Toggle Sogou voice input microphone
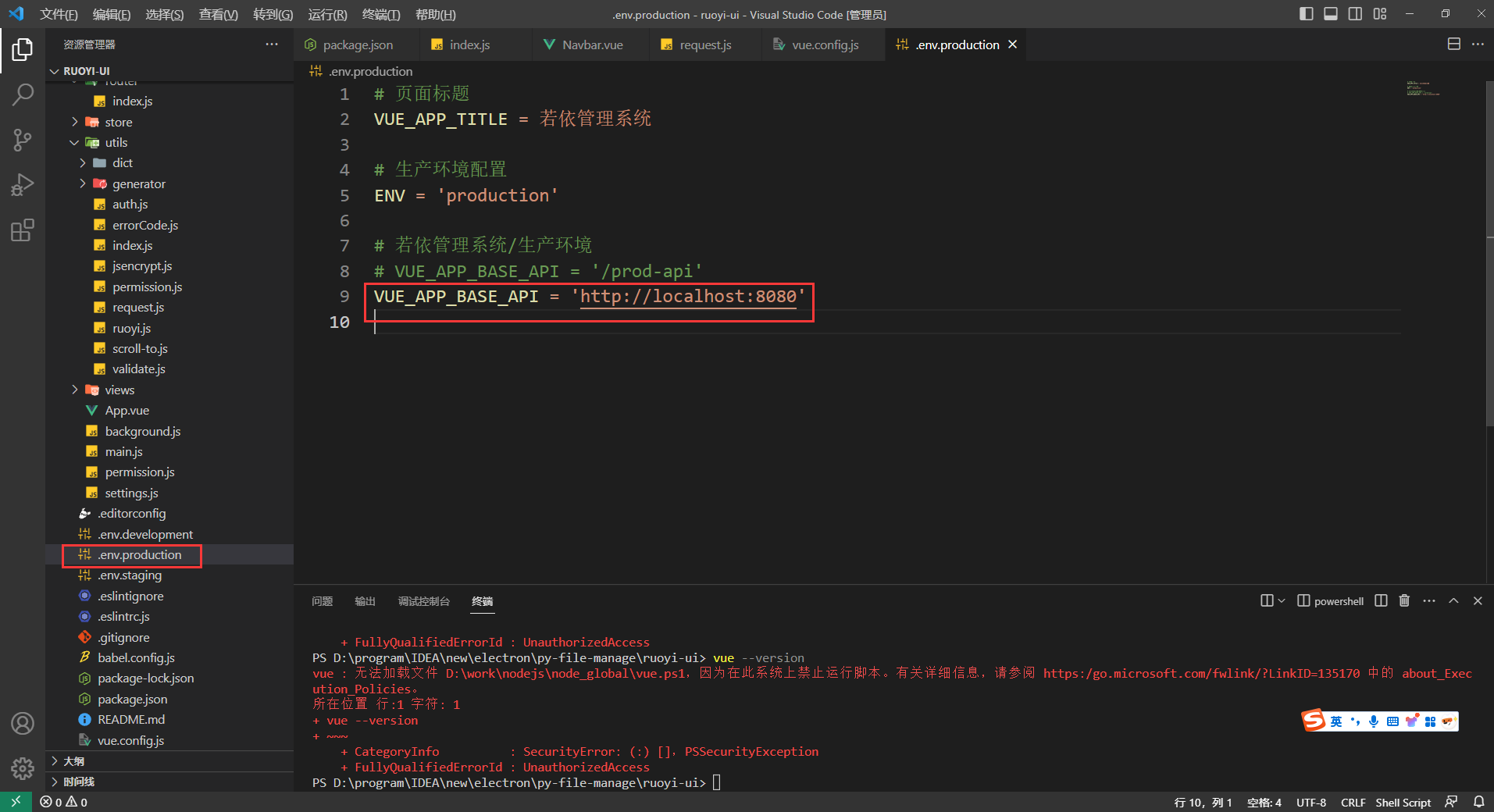 coord(1374,721)
